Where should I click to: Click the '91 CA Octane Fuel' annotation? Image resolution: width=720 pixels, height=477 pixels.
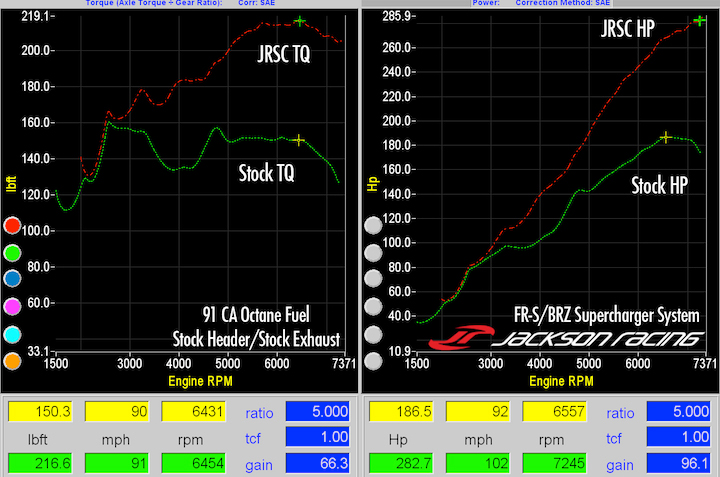point(256,315)
